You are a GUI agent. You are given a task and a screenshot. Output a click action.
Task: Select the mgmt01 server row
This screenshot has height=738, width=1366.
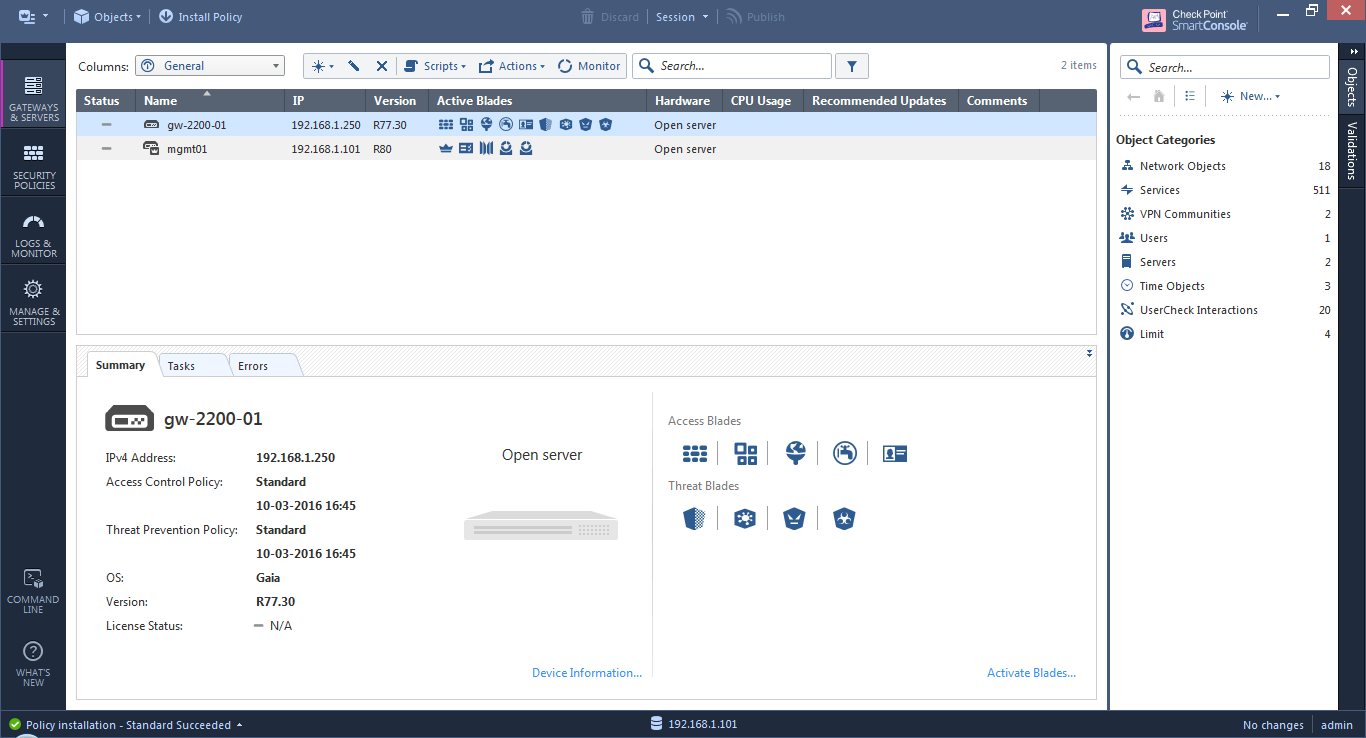(x=586, y=149)
